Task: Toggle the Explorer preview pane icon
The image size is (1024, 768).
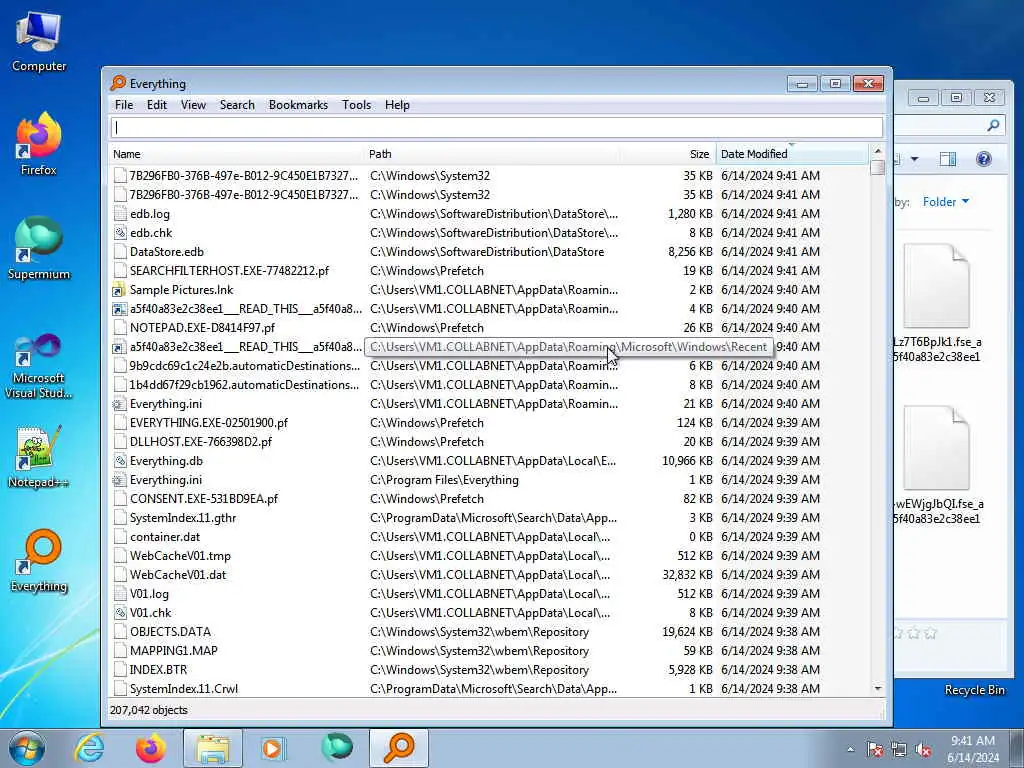Action: click(948, 159)
